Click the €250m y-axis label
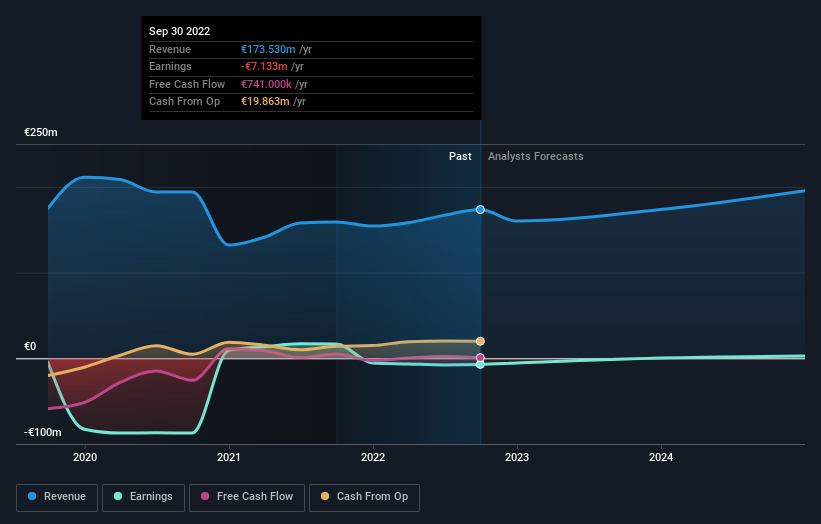 pos(41,132)
